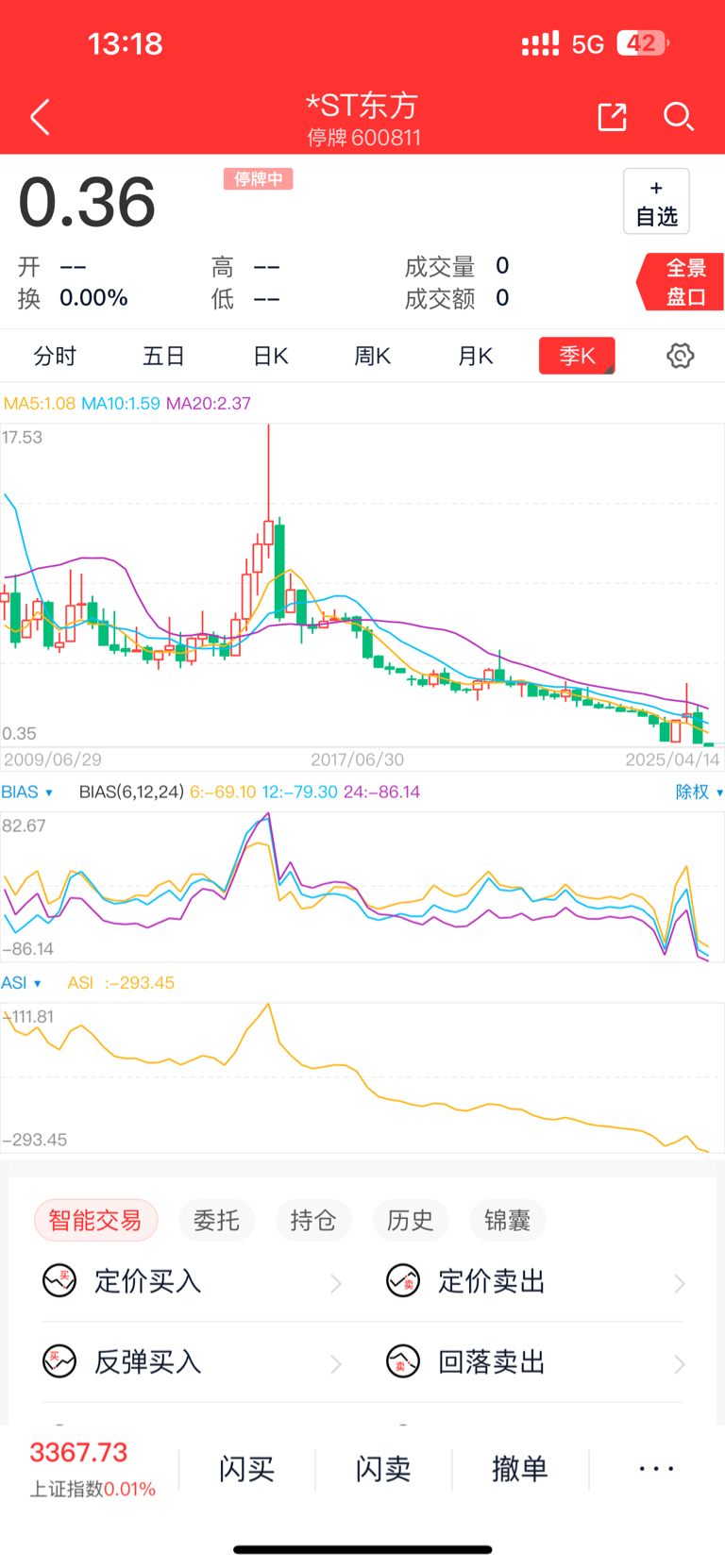Open the BIAS indicator dropdown

pos(27,792)
